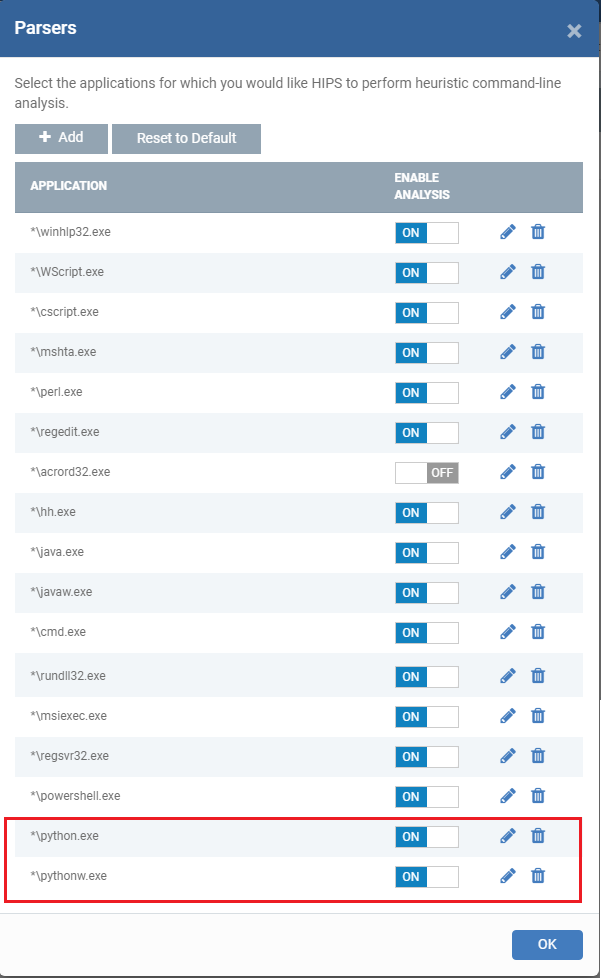Switch off analysis for *\msiexec.exe

click(427, 717)
